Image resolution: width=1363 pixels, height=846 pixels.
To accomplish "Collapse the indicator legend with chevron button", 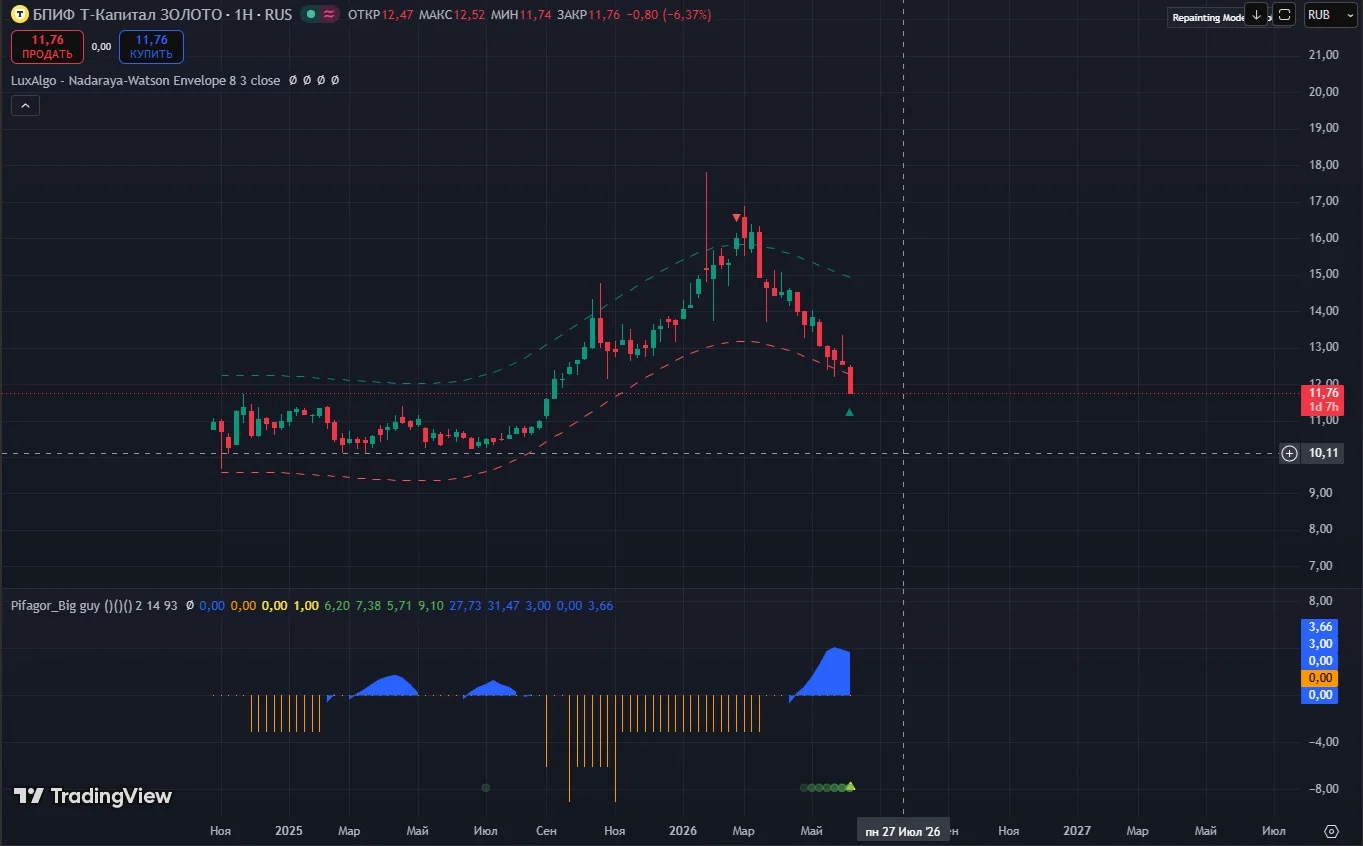I will click(25, 105).
